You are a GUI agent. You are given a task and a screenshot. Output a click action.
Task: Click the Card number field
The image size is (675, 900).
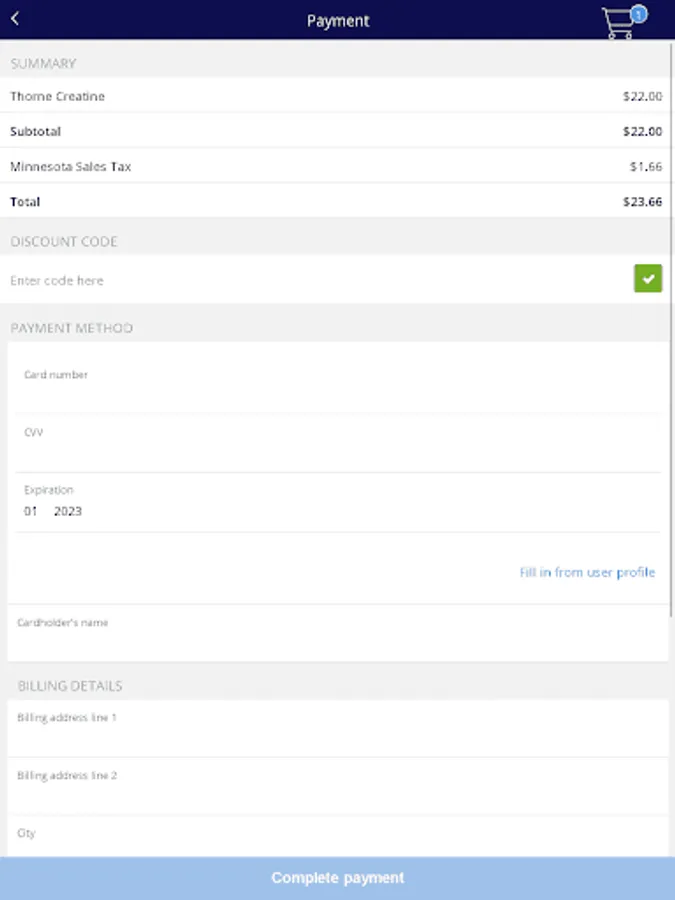[x=338, y=390]
